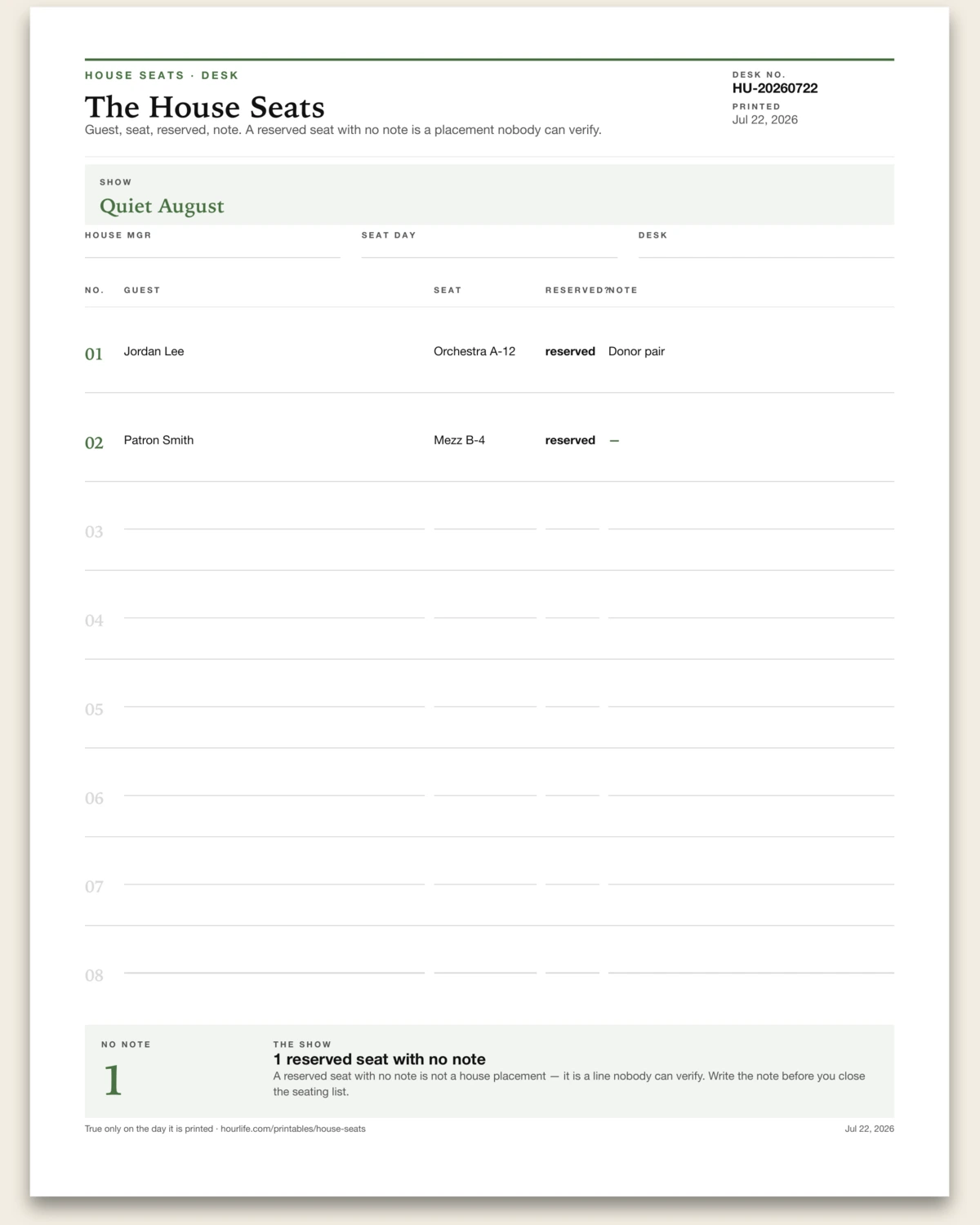Click row number 02
This screenshot has height=1225, width=980.
coord(94,443)
